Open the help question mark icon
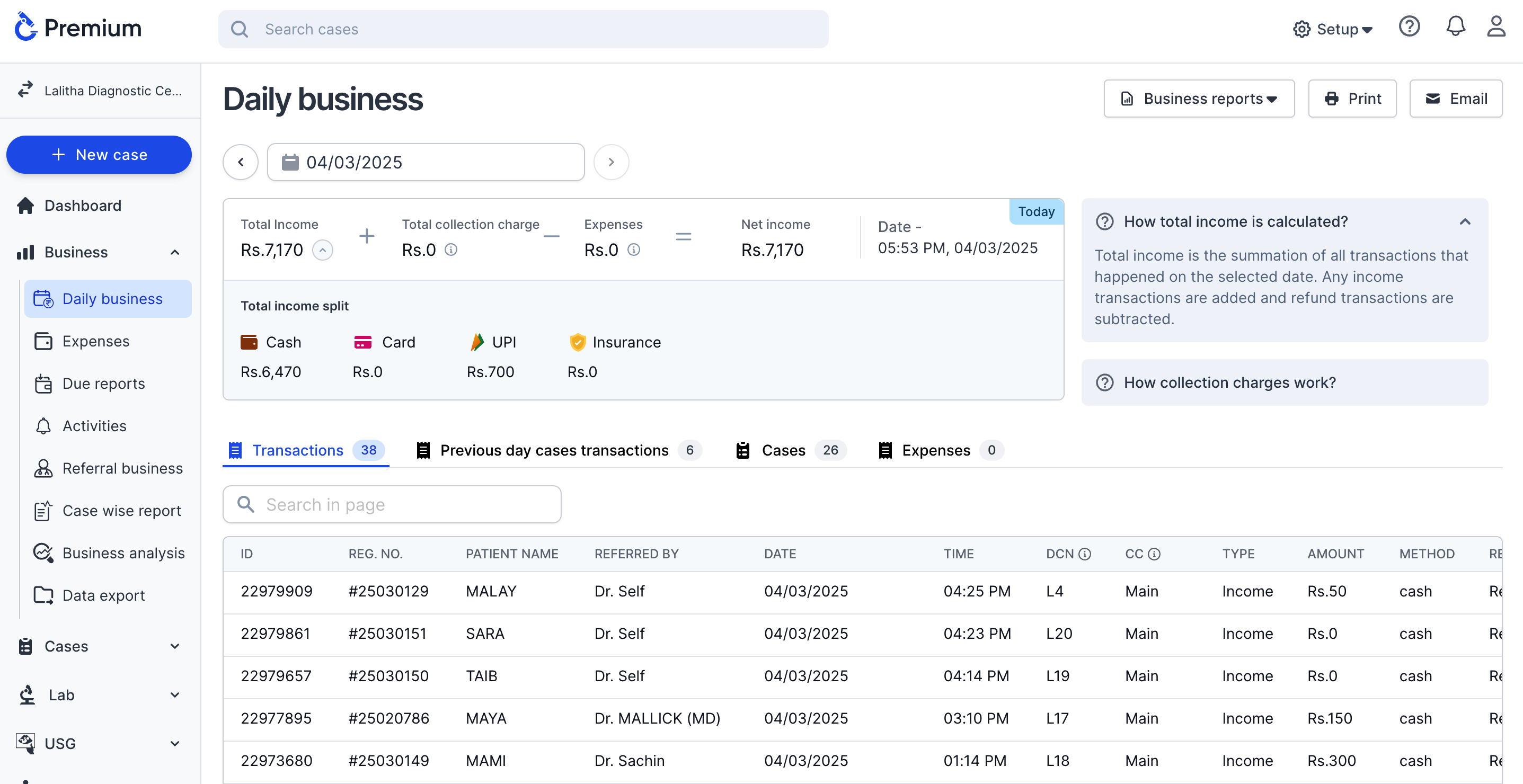 click(x=1409, y=27)
